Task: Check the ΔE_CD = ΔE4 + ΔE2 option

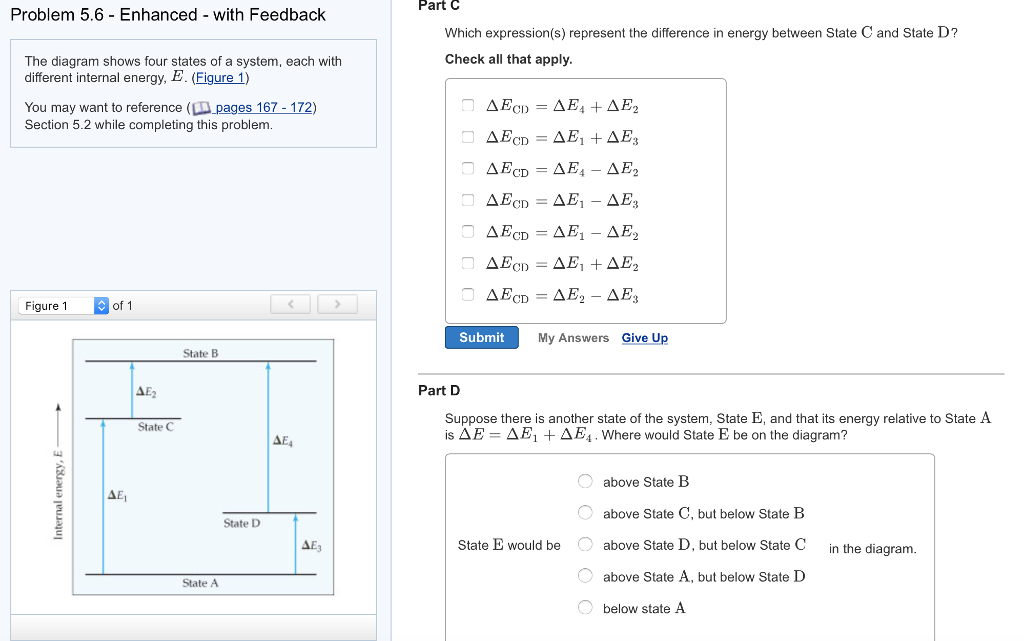Action: coord(467,103)
